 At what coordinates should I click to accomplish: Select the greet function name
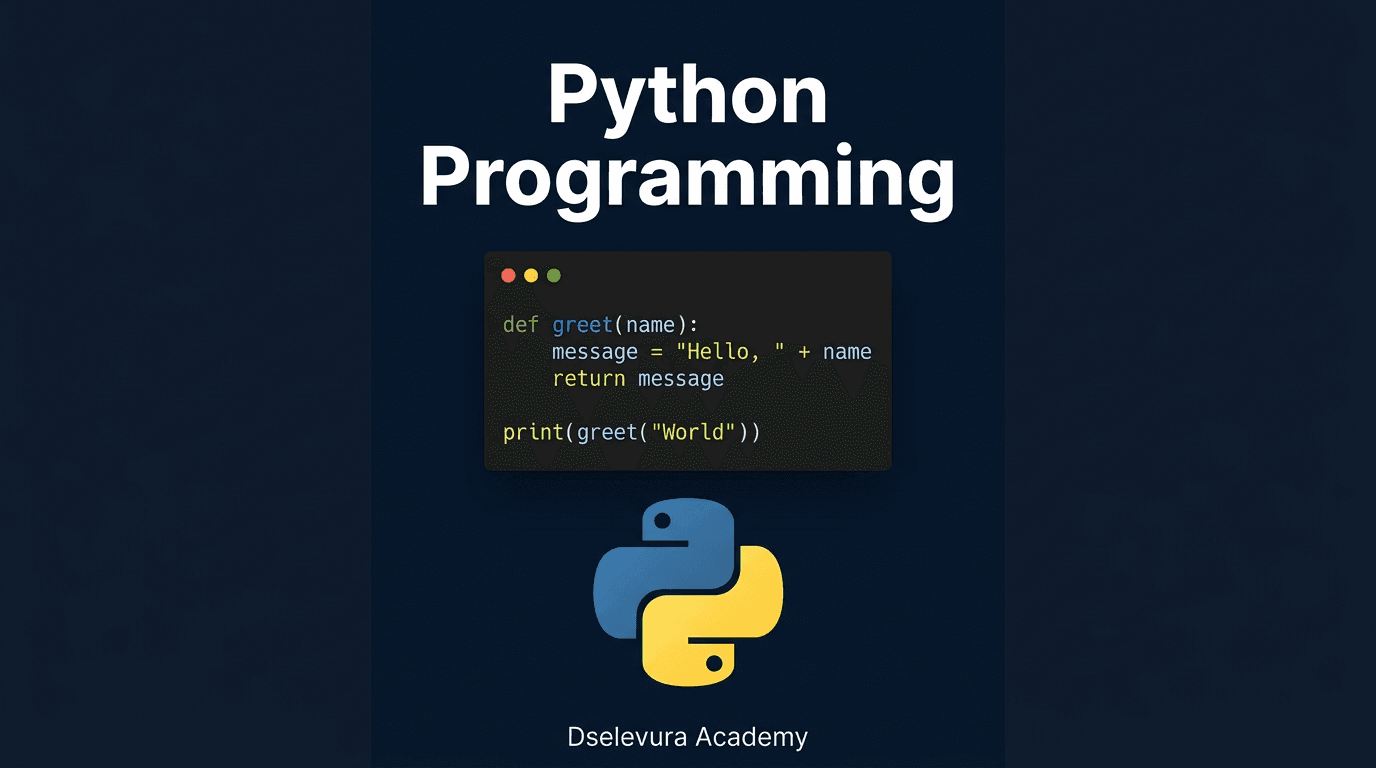[583, 324]
